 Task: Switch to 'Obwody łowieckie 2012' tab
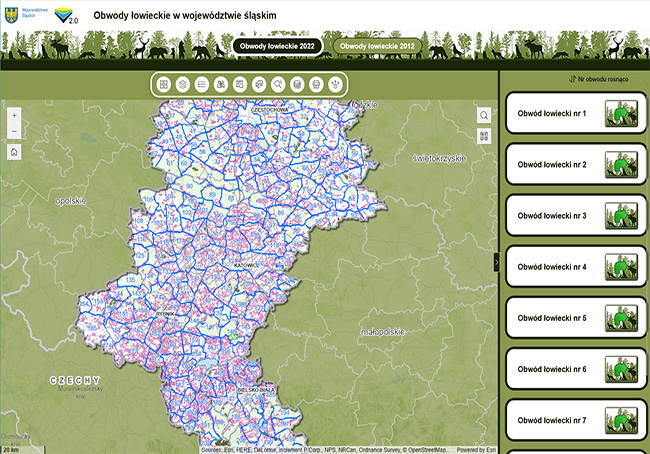click(x=377, y=46)
